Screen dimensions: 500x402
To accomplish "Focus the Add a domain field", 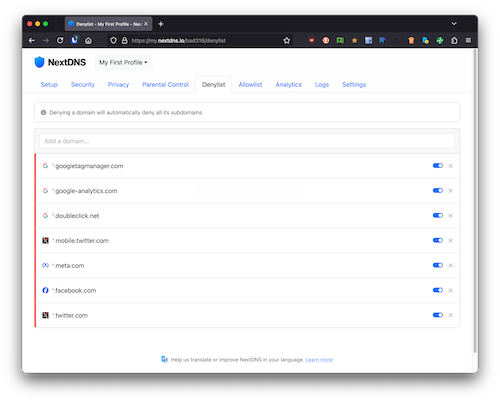I will (x=247, y=141).
